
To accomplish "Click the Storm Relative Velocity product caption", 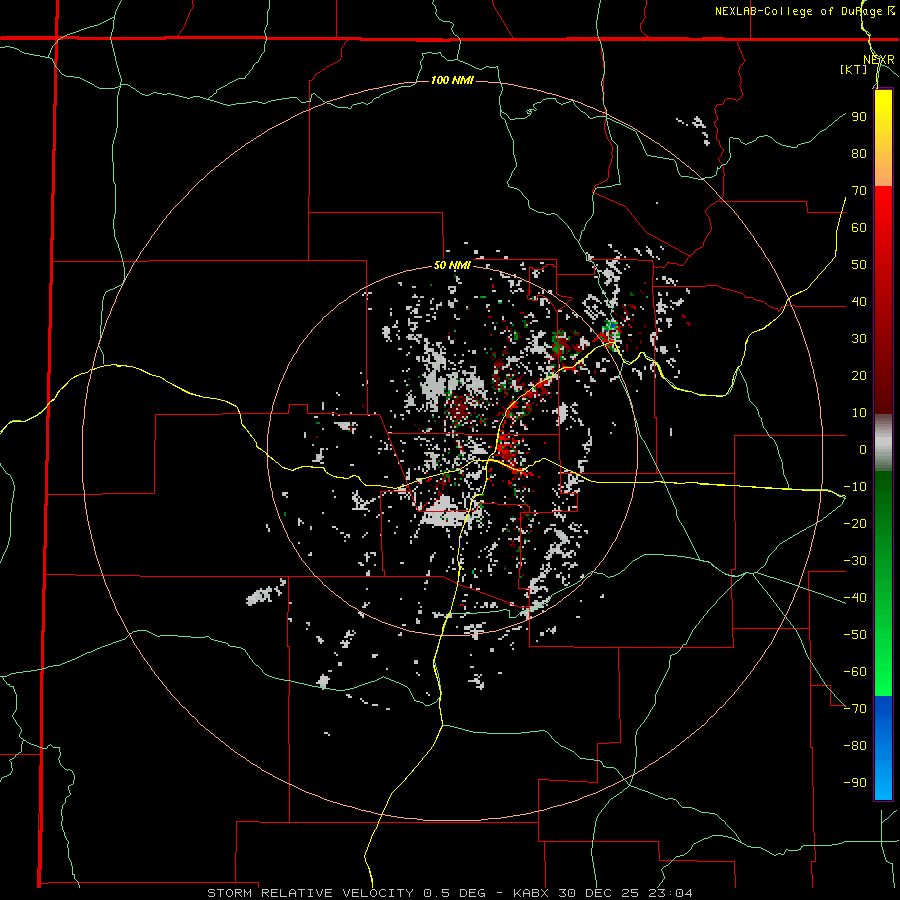I will tap(449, 893).
